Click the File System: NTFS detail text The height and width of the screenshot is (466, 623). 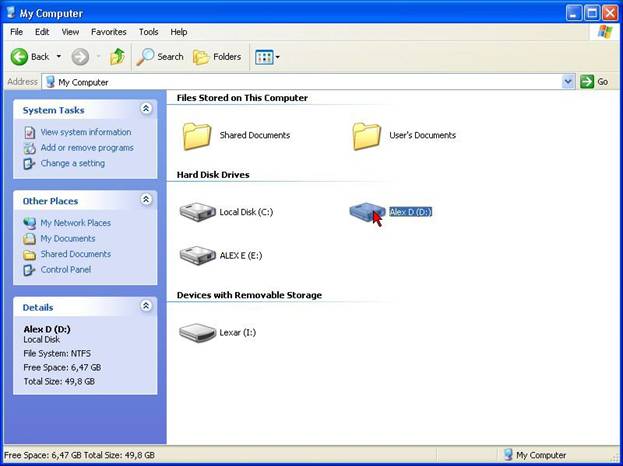[x=57, y=353]
